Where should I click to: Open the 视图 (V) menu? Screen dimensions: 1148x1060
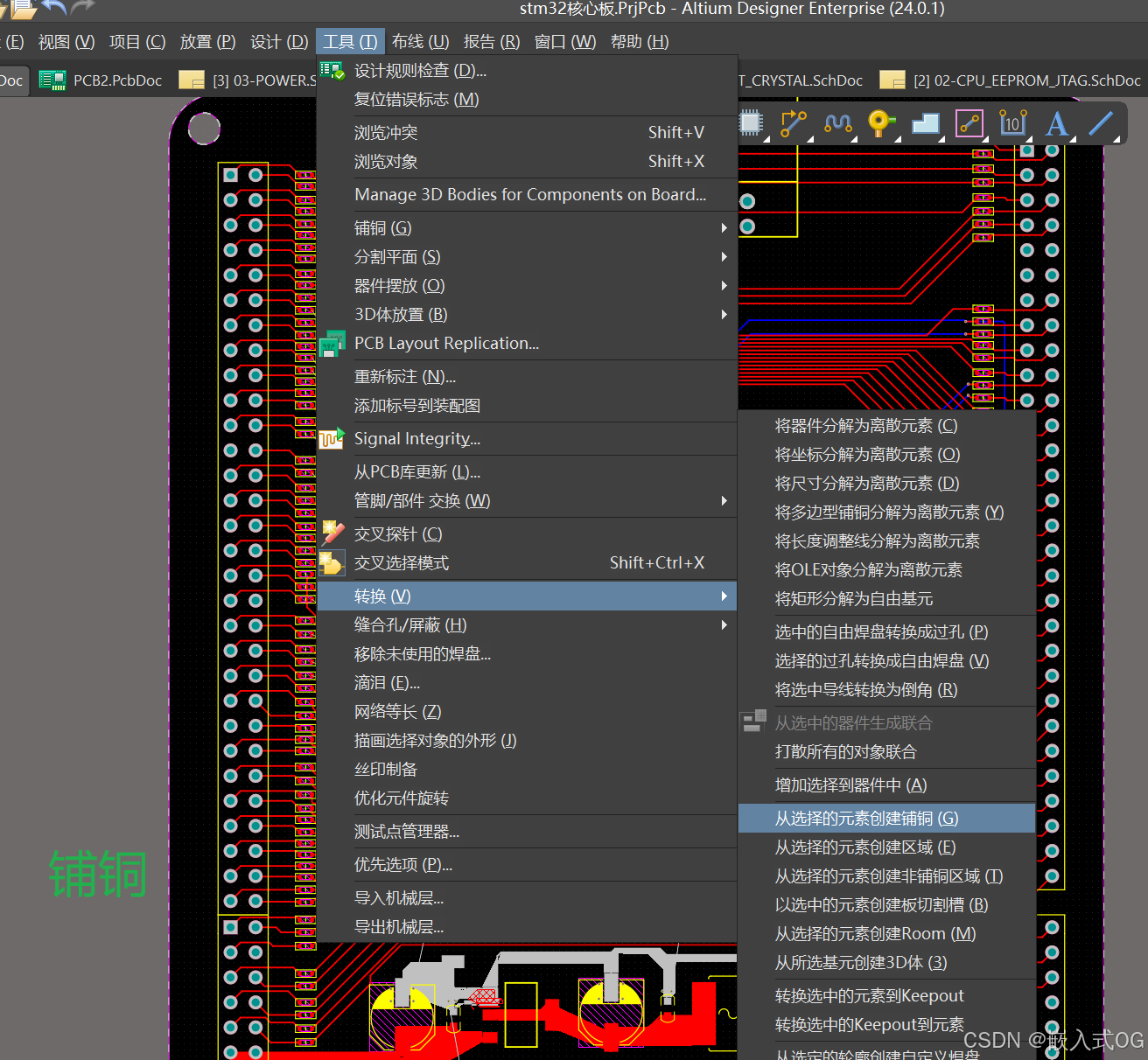click(66, 42)
